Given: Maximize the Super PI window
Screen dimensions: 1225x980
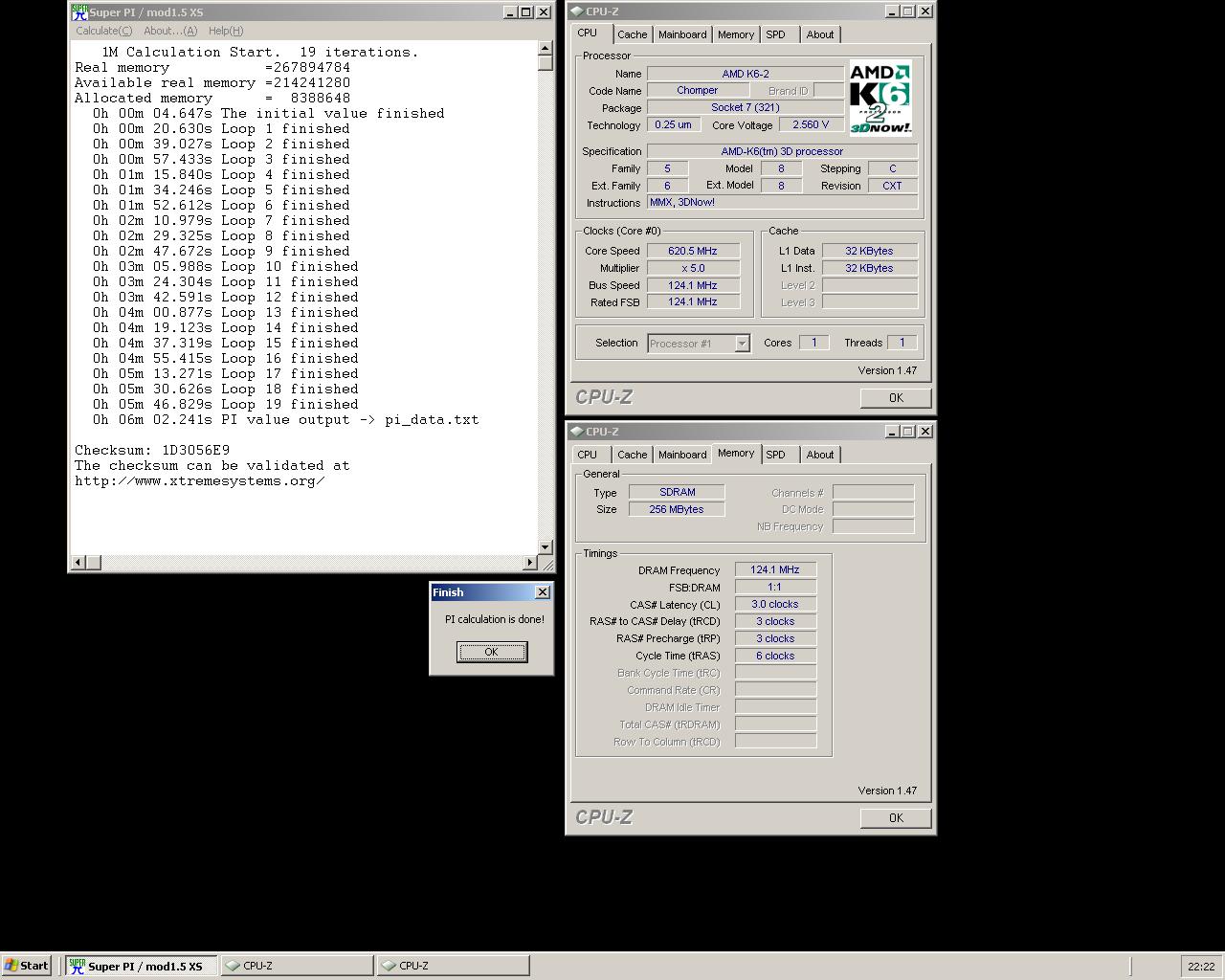Looking at the screenshot, I should [525, 12].
